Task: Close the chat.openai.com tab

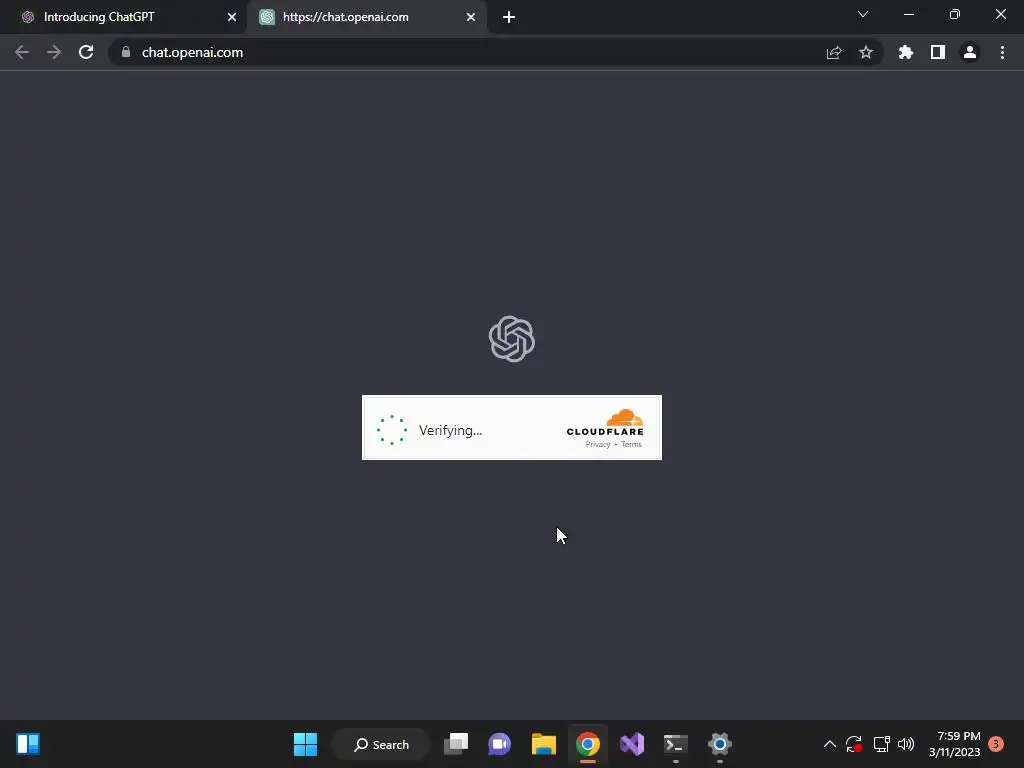Action: 471,17
